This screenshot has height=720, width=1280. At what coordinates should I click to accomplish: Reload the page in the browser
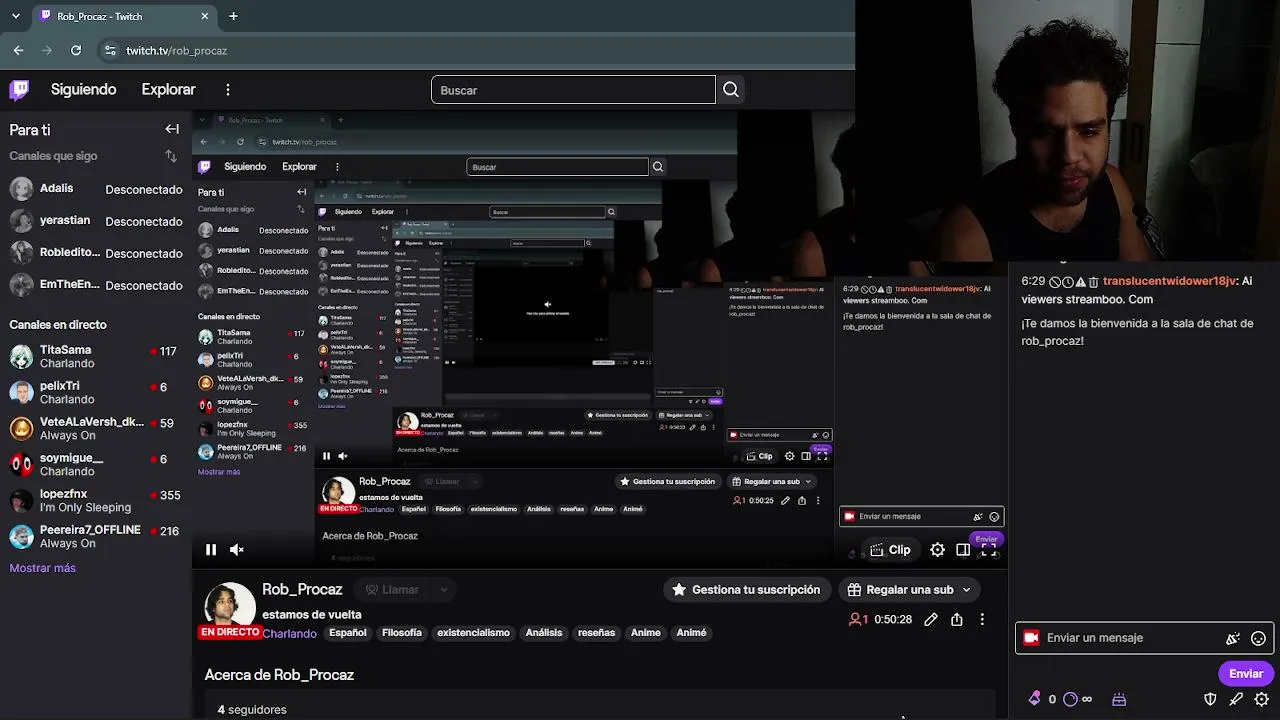(76, 50)
